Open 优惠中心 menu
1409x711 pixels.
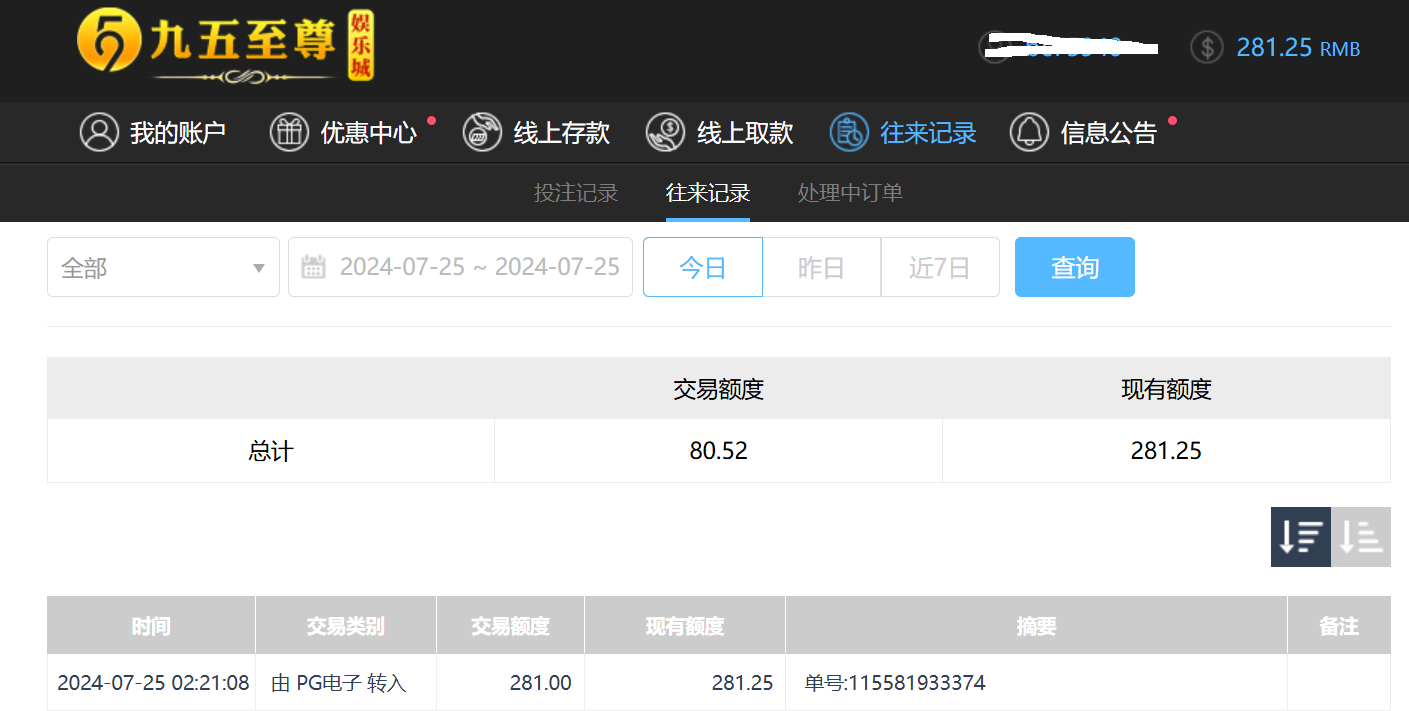(343, 132)
